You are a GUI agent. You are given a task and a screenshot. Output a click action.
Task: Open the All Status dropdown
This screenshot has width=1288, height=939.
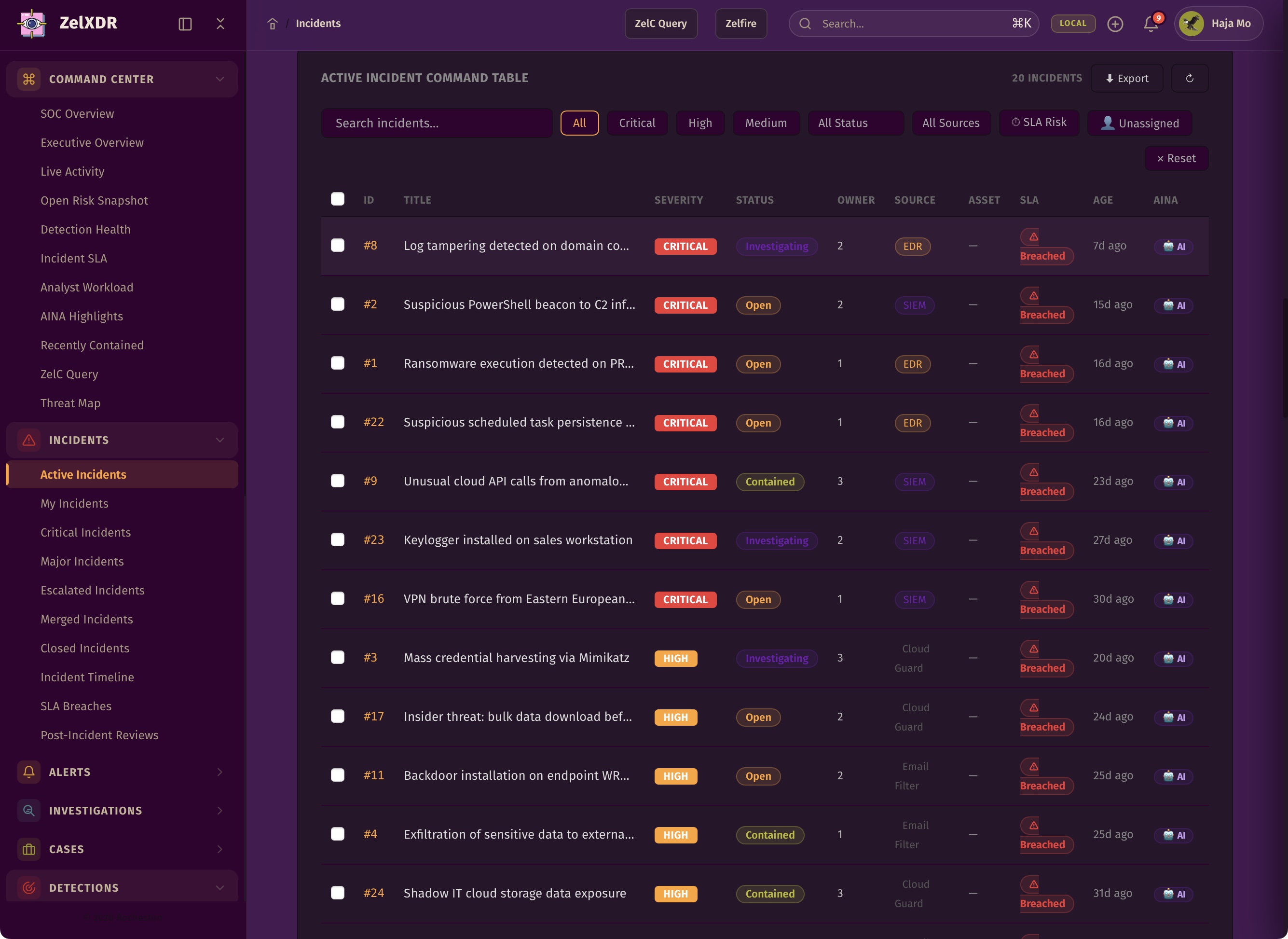tap(855, 123)
